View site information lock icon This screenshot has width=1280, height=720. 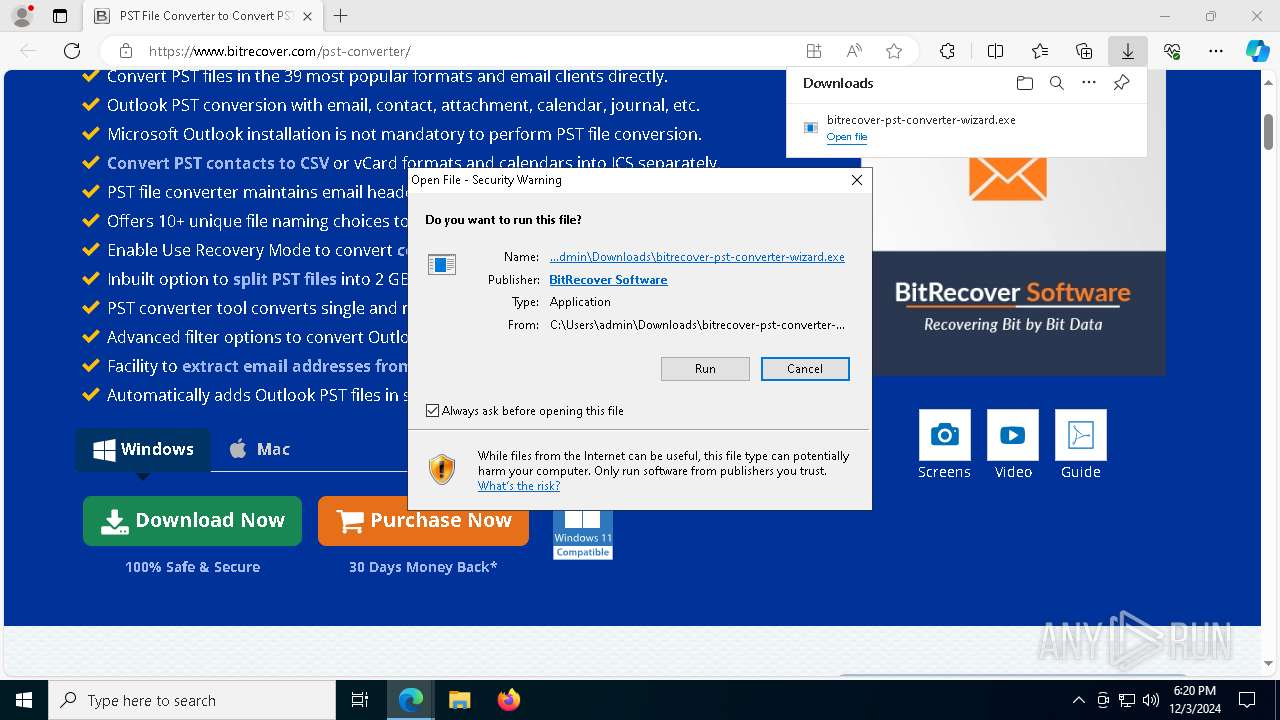pos(126,51)
